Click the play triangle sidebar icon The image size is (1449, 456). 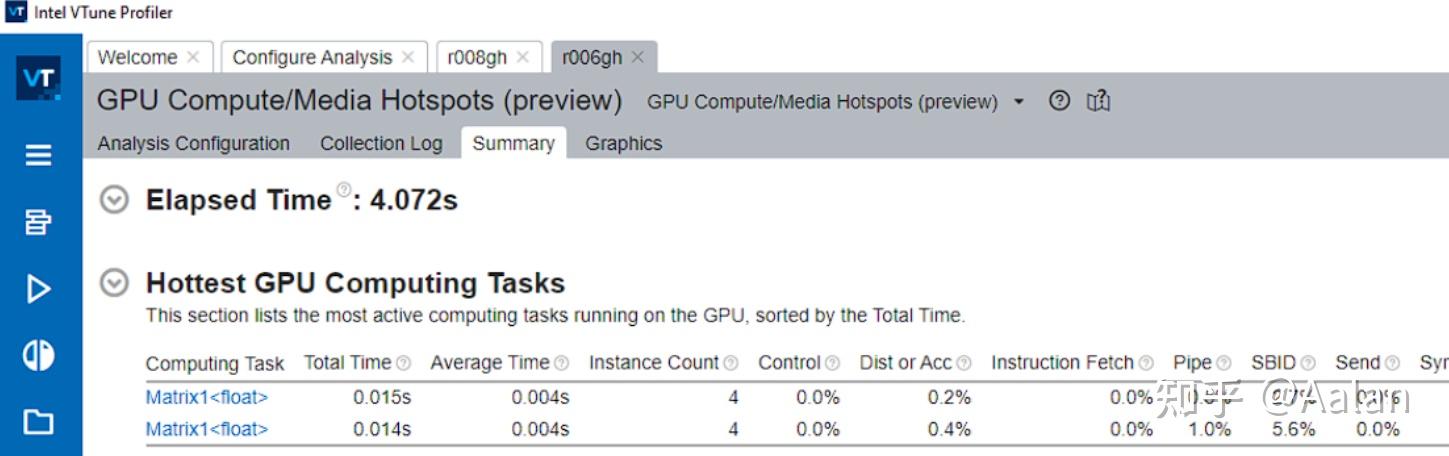(x=38, y=289)
